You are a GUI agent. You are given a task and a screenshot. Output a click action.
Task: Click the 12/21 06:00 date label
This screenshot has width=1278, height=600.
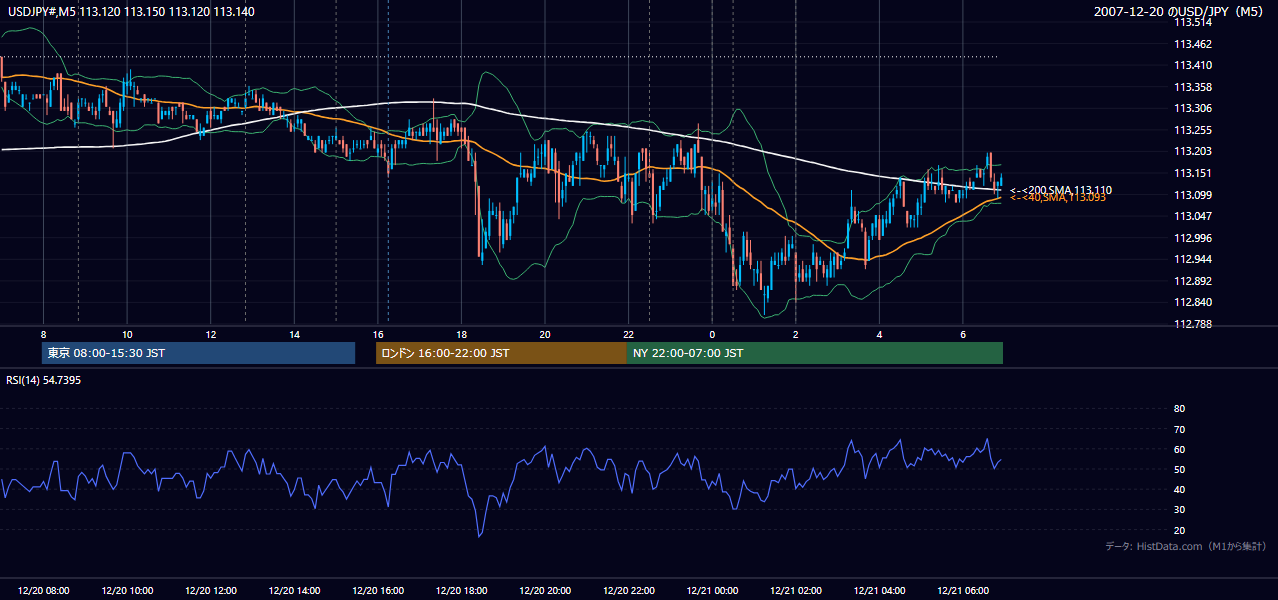pos(962,591)
